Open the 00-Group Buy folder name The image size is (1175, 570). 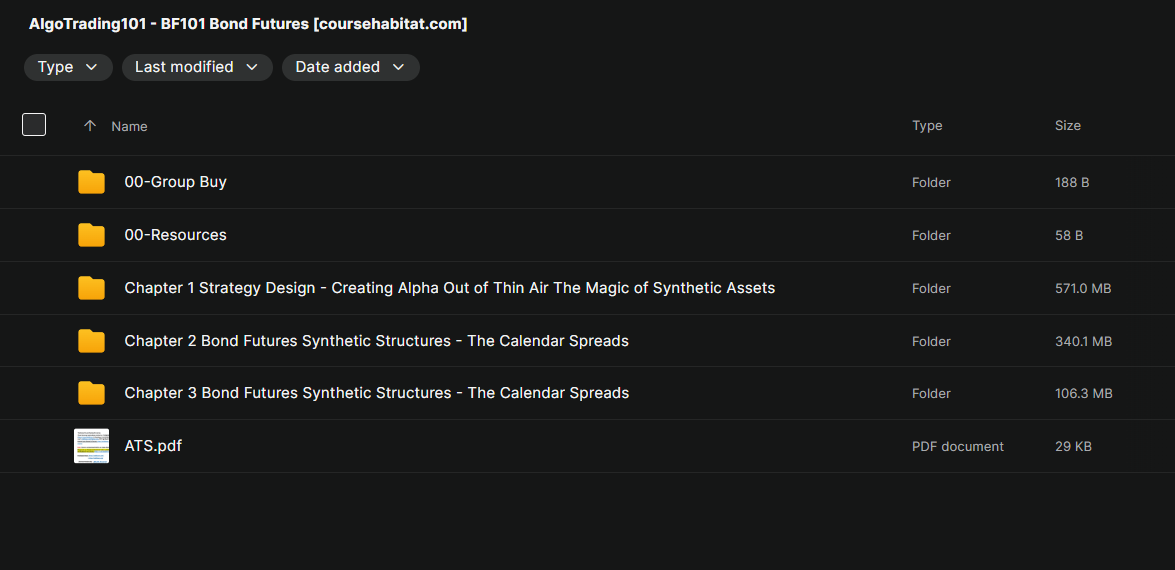tap(175, 182)
